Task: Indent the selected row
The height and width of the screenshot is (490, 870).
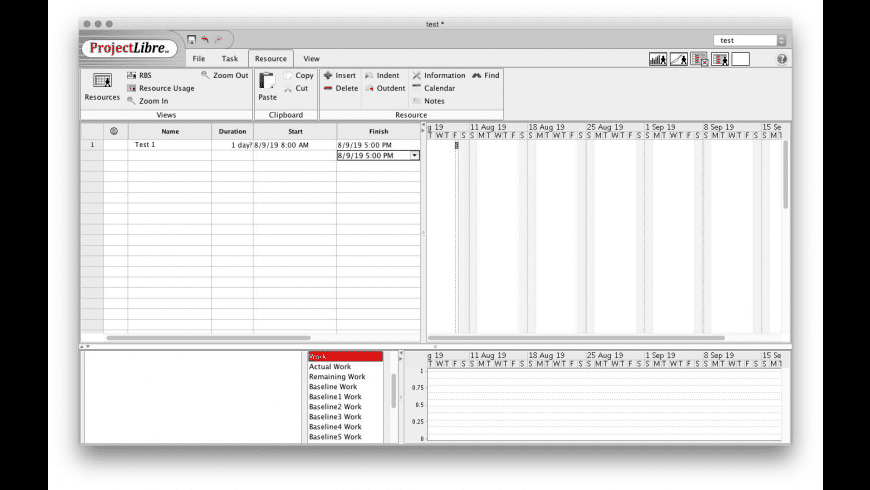Action: point(382,75)
